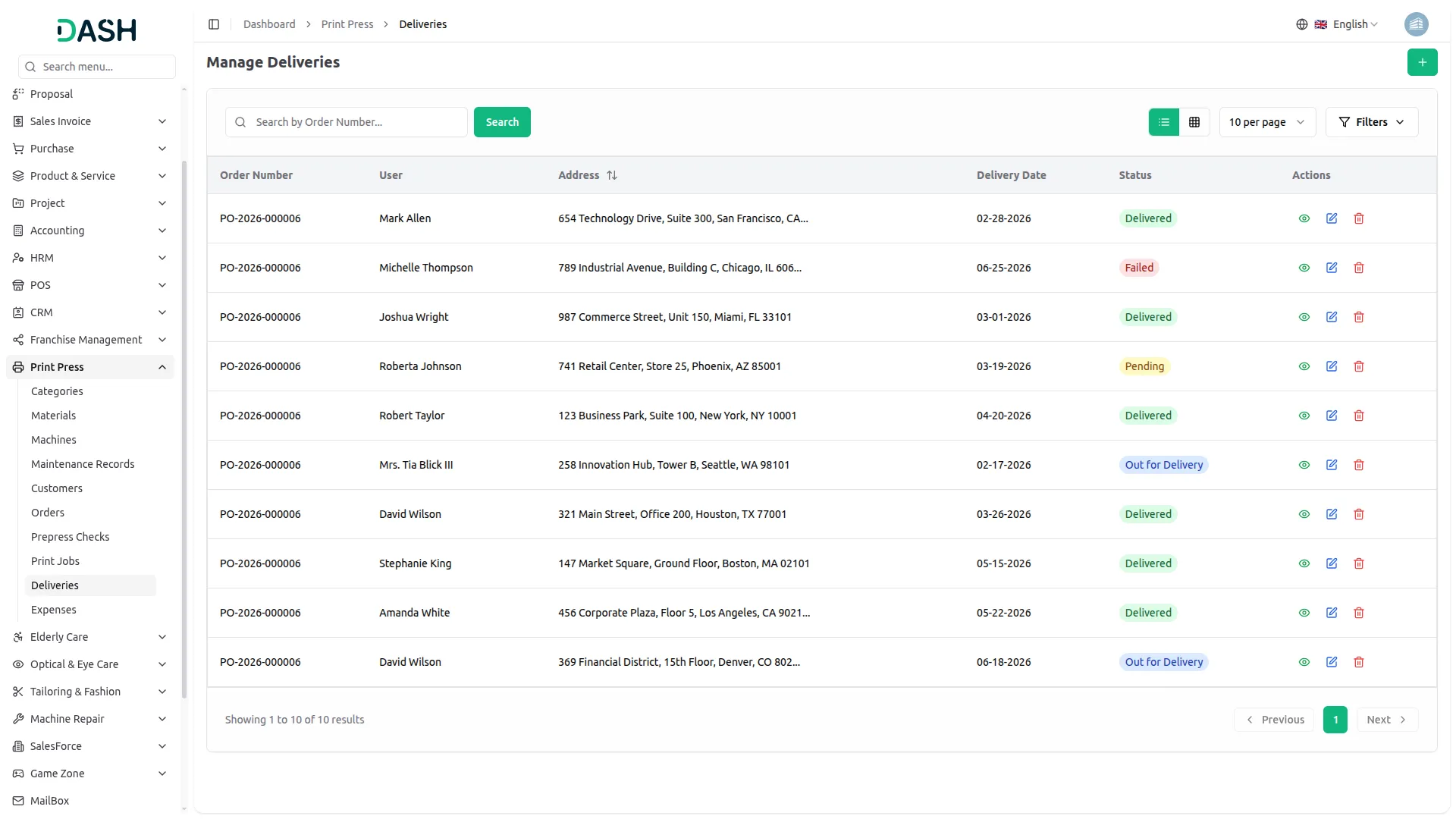Click the green plus add delivery button
This screenshot has height=819, width=1456.
coord(1422,62)
